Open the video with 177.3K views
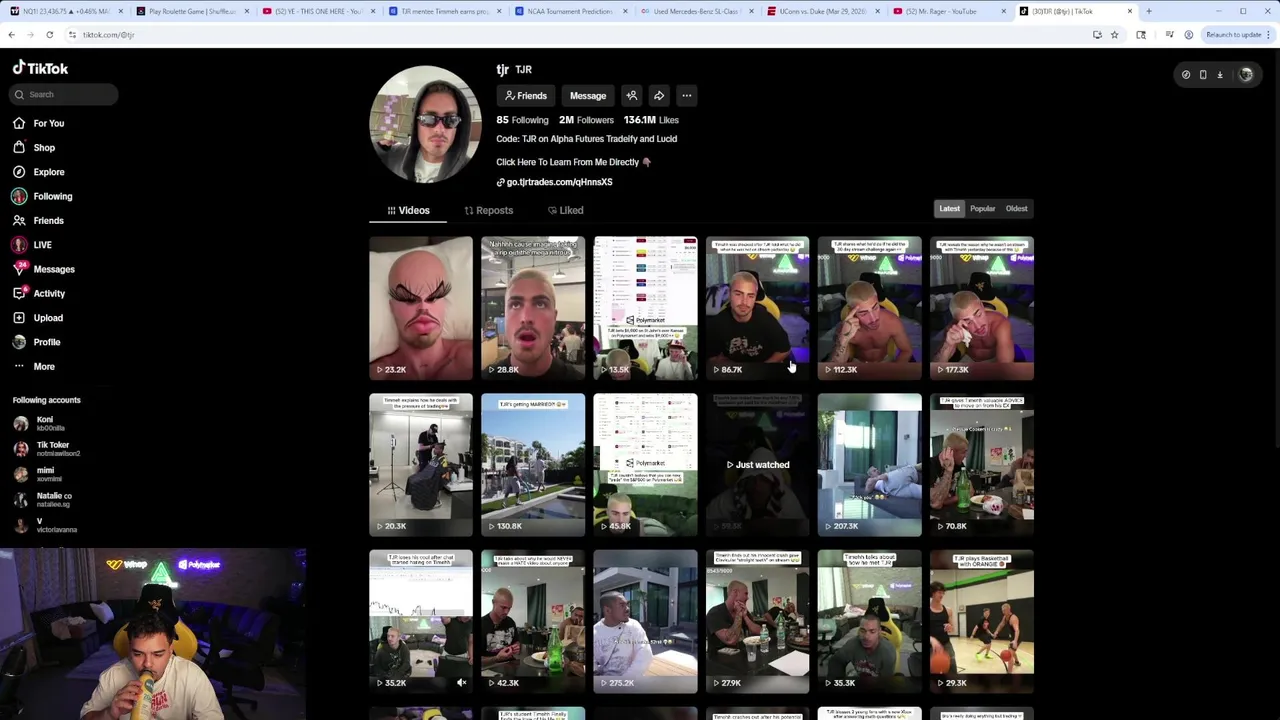Screen dimensions: 1280x720 982,308
